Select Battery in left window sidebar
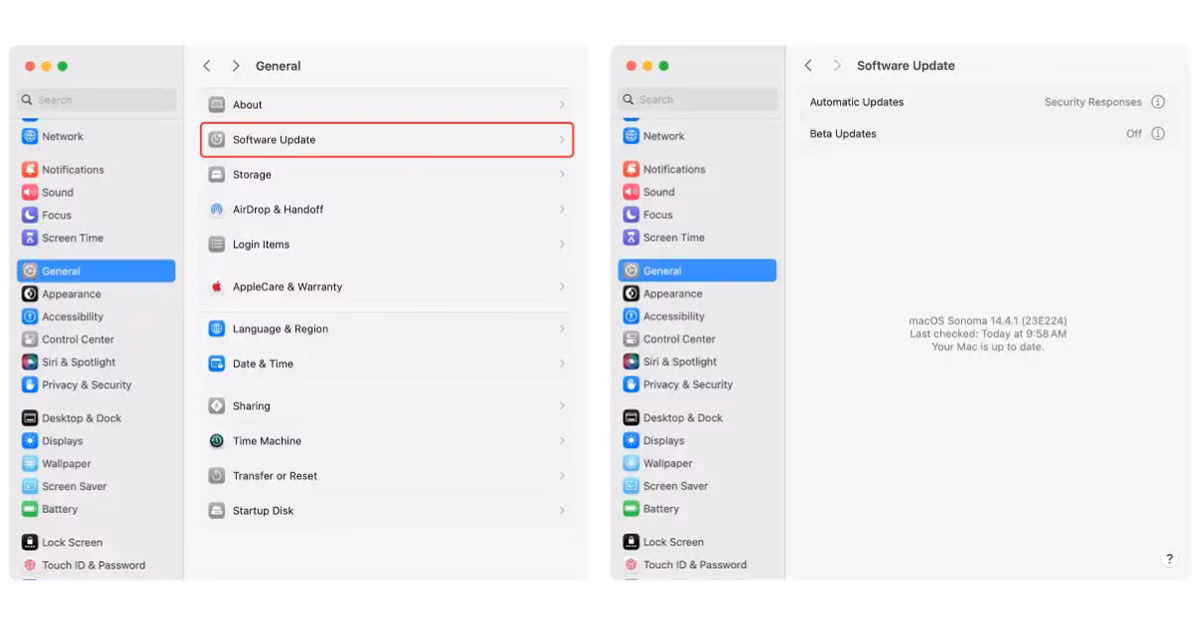 96,510
